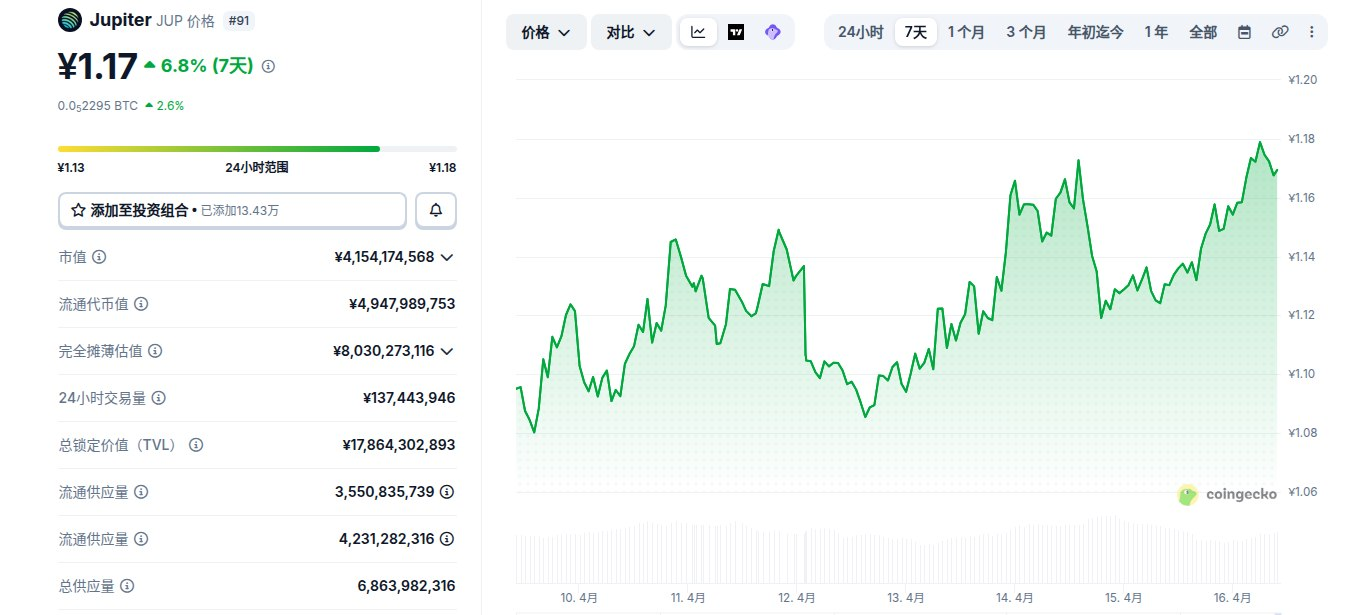1360x615 pixels.
Task: Click the fully diluted value ¥8,030,273,116
Action: (384, 351)
